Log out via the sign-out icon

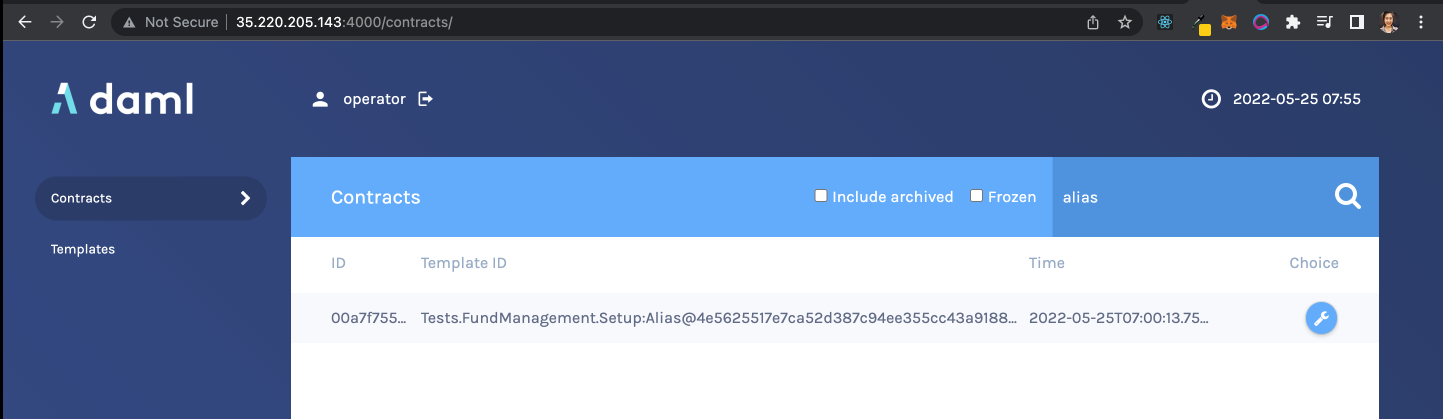tap(425, 99)
